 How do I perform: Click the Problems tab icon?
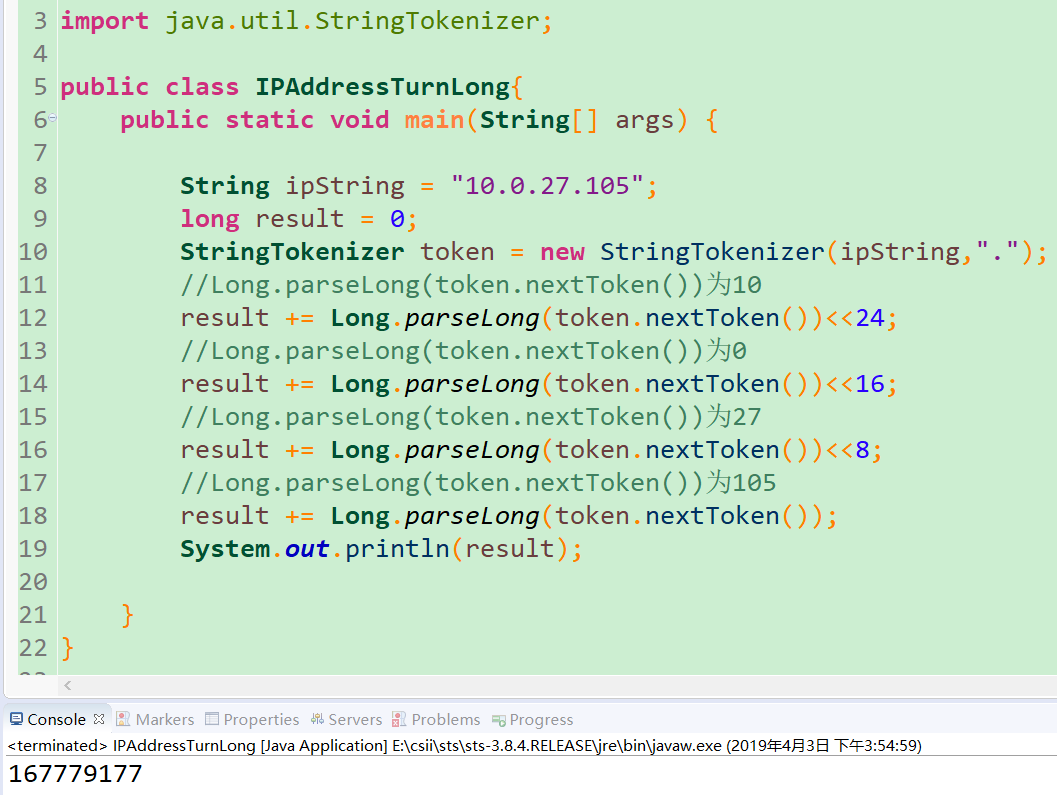399,719
